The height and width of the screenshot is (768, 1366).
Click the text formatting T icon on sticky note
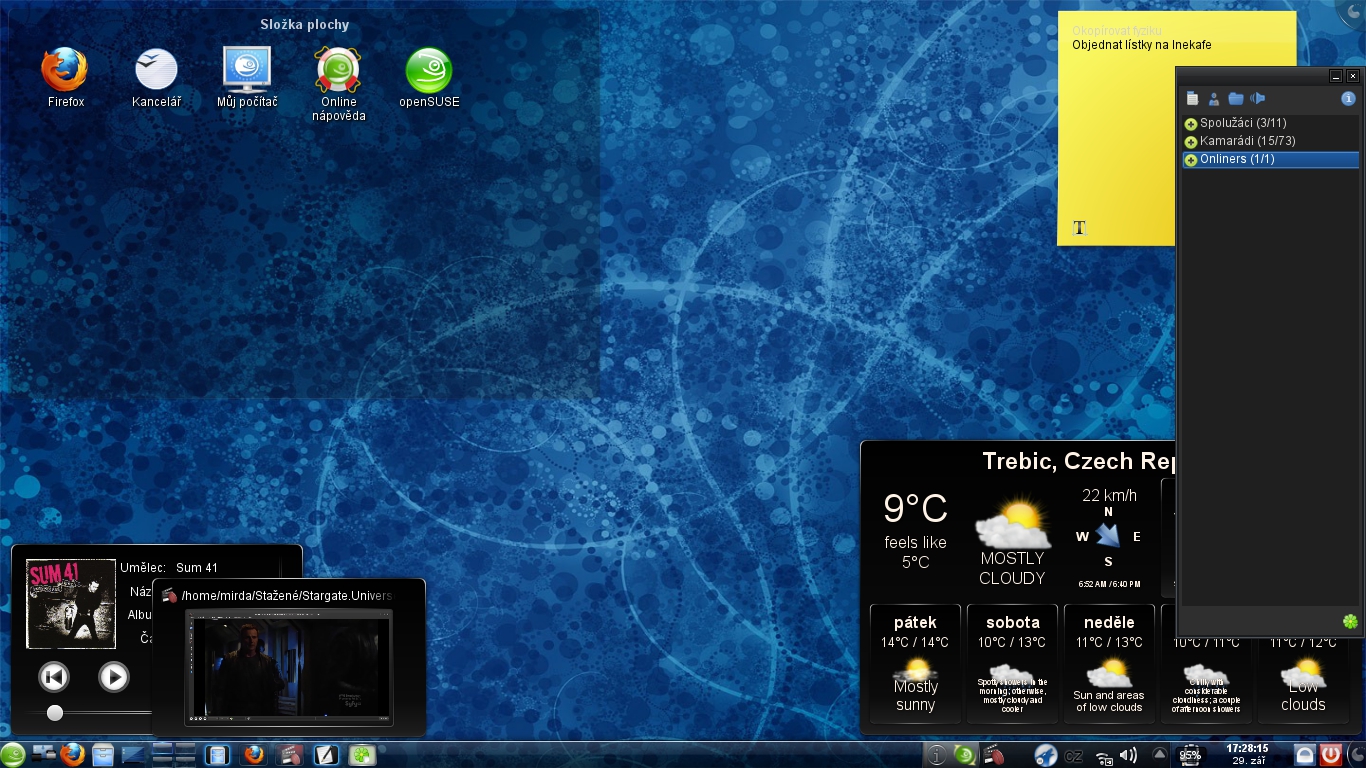[x=1079, y=228]
